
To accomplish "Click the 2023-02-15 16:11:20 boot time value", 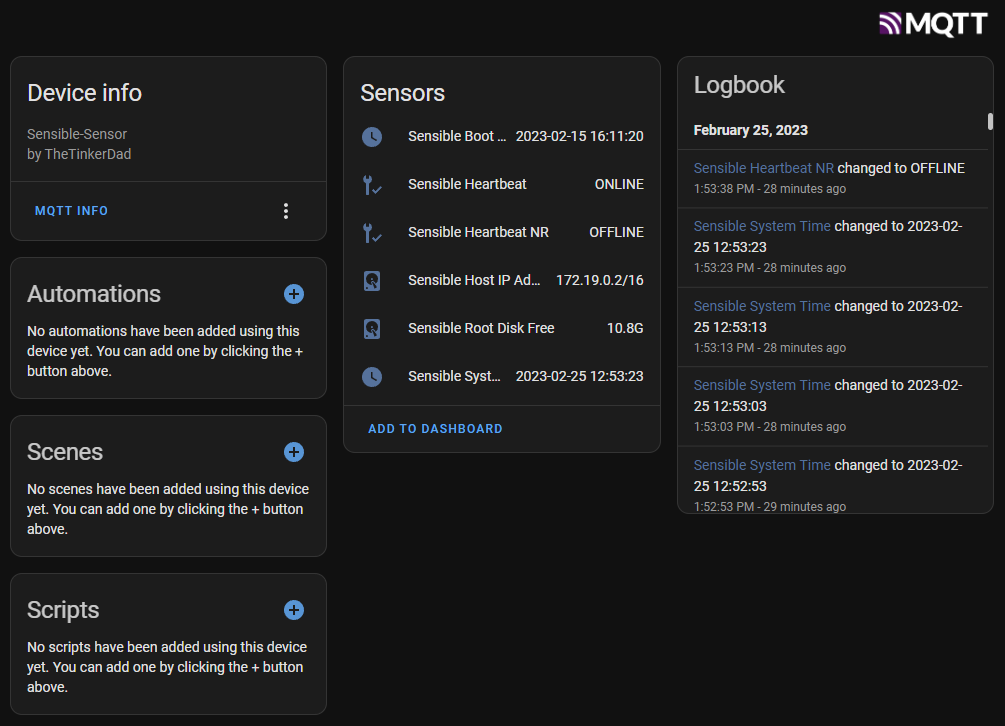I will pyautogui.click(x=579, y=136).
